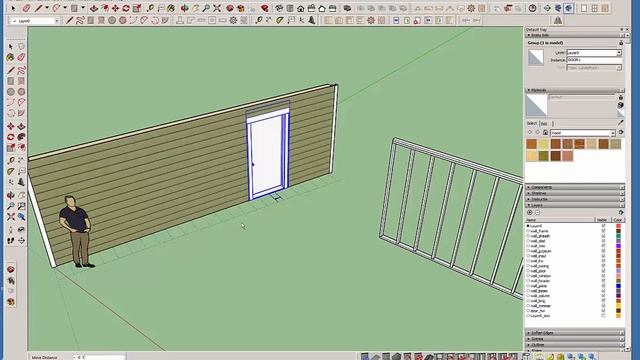The image size is (640, 360).
Task: Choose the first wood material swatch
Action: pos(531,144)
